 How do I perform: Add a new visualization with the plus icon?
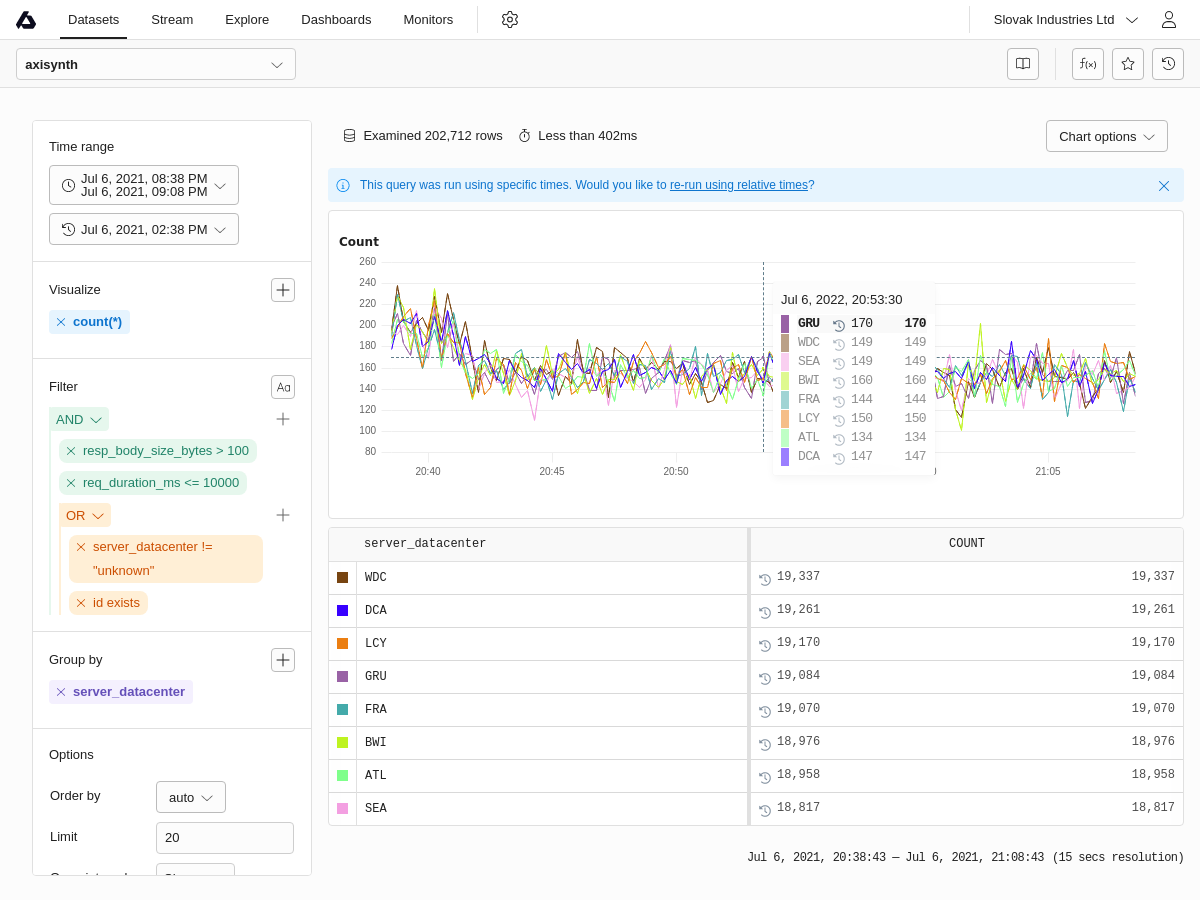click(x=283, y=290)
